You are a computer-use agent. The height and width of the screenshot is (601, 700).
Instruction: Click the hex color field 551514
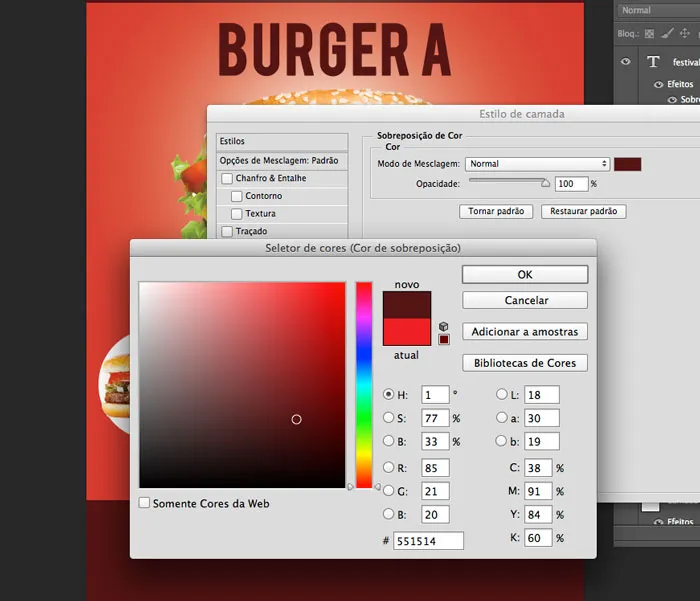pyautogui.click(x=428, y=541)
